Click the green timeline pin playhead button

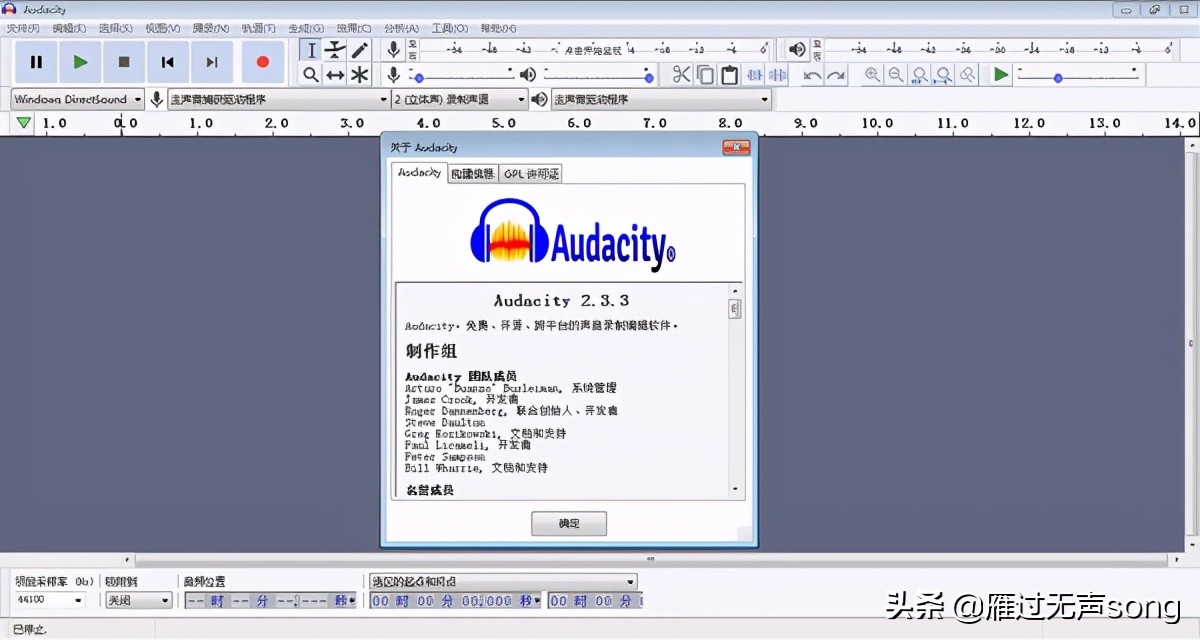point(23,123)
